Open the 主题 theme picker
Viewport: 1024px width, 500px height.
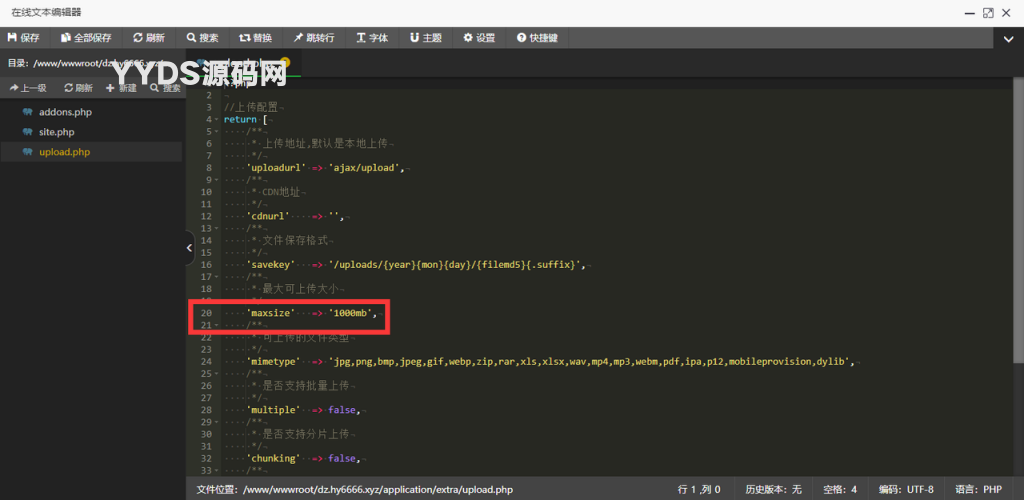[425, 38]
